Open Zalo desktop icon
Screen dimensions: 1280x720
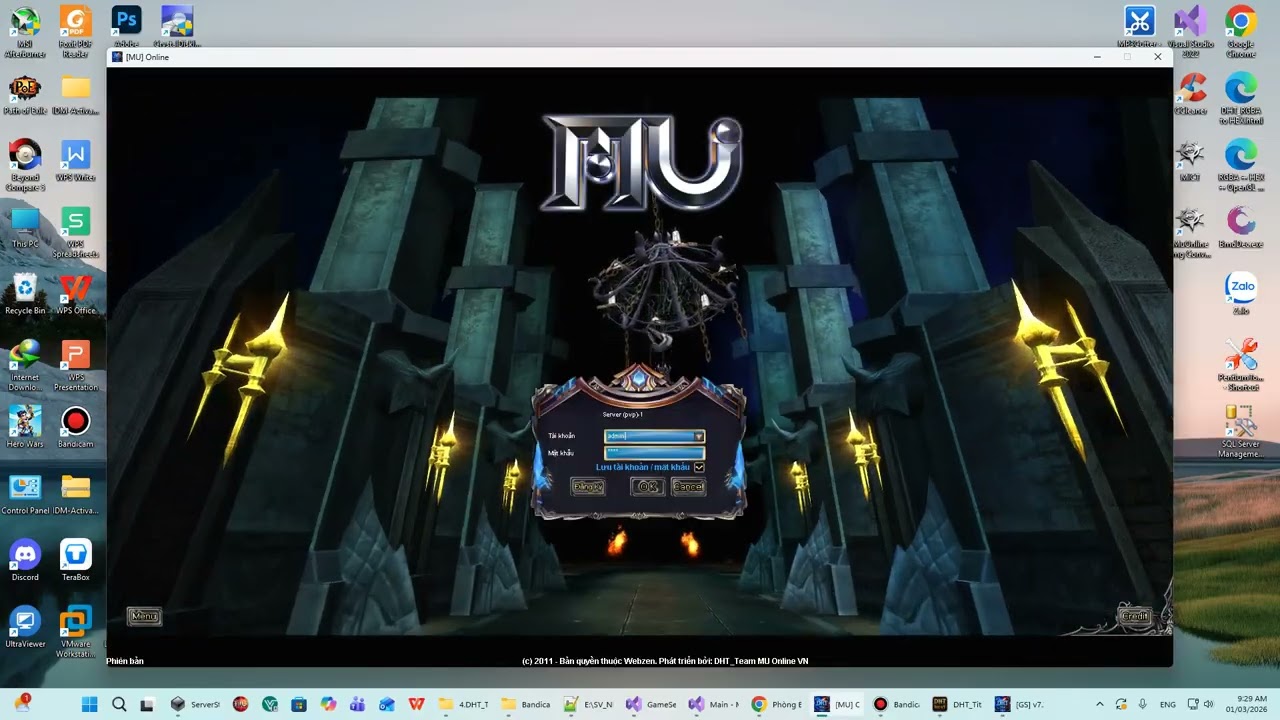pos(1241,294)
